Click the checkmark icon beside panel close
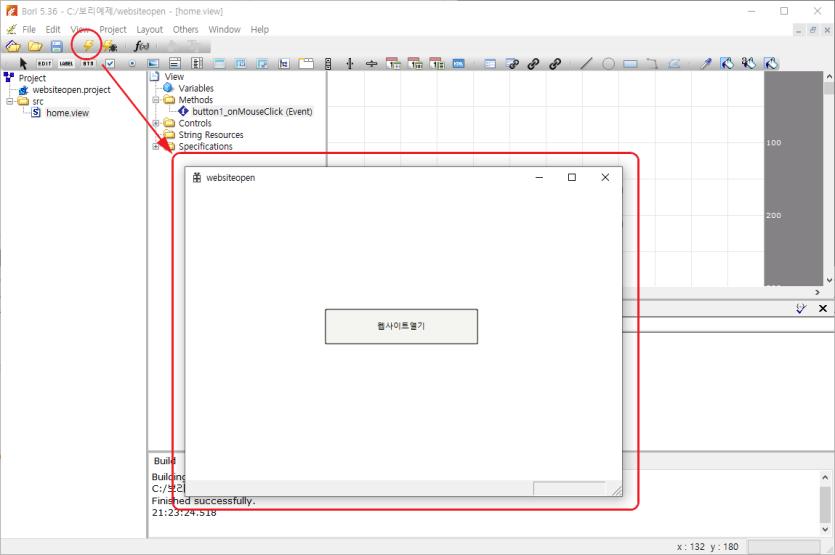This screenshot has height=555, width=835. (801, 308)
